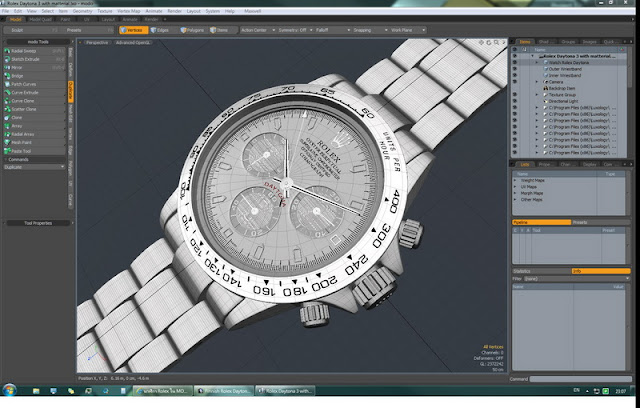
Task: Select the Patch Curves tool
Action: 35,84
